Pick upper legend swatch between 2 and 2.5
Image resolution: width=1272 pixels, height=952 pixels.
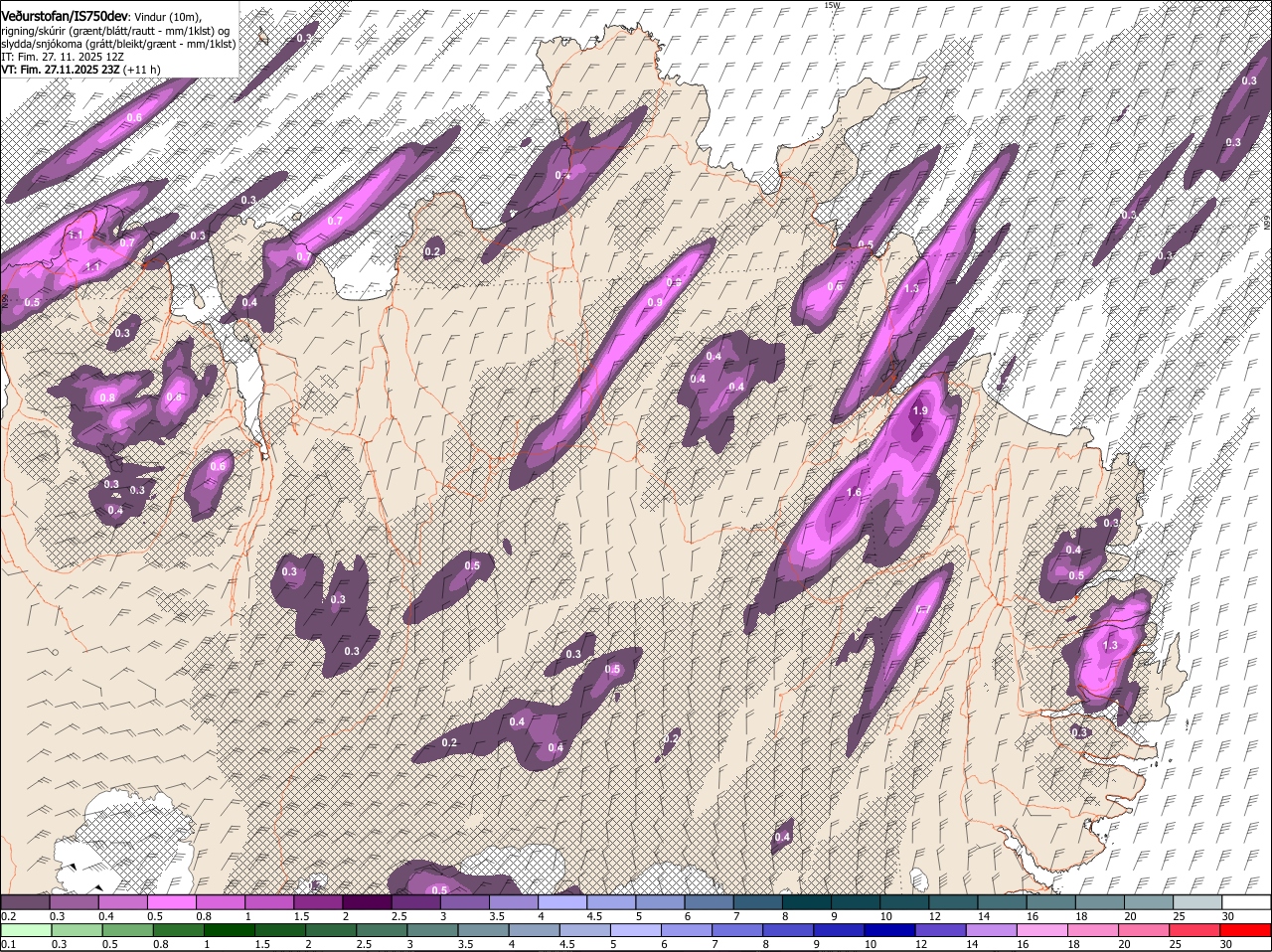click(366, 902)
